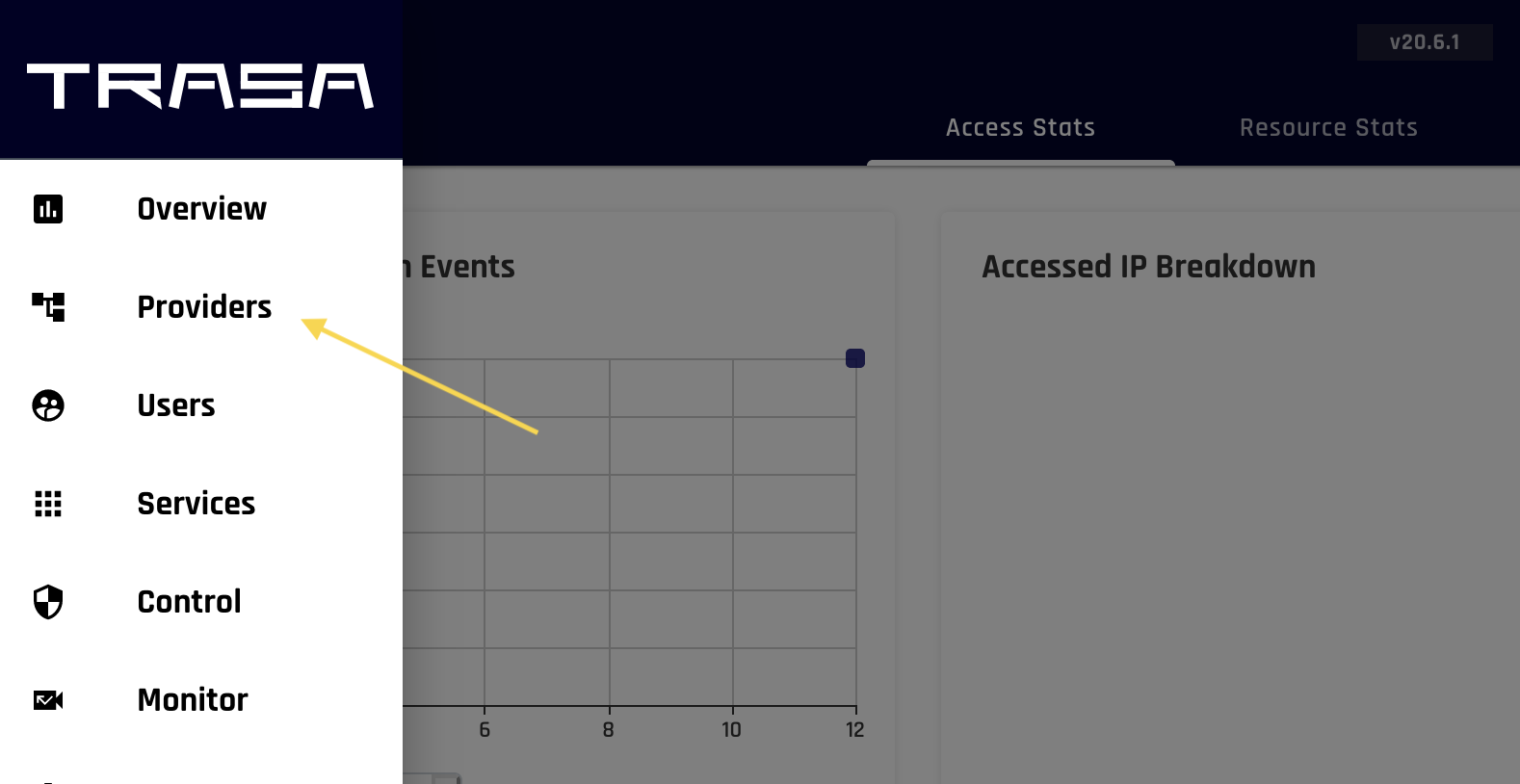
Task: Click the Accessed IP Breakdown heading
Action: pyautogui.click(x=1148, y=267)
